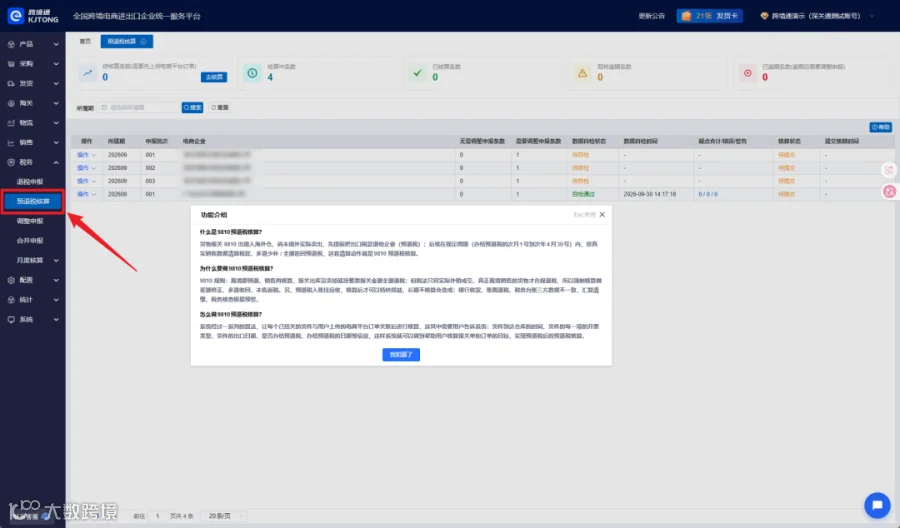Open the 操作 dropdown for batch 002
900x528 pixels.
tap(86, 168)
